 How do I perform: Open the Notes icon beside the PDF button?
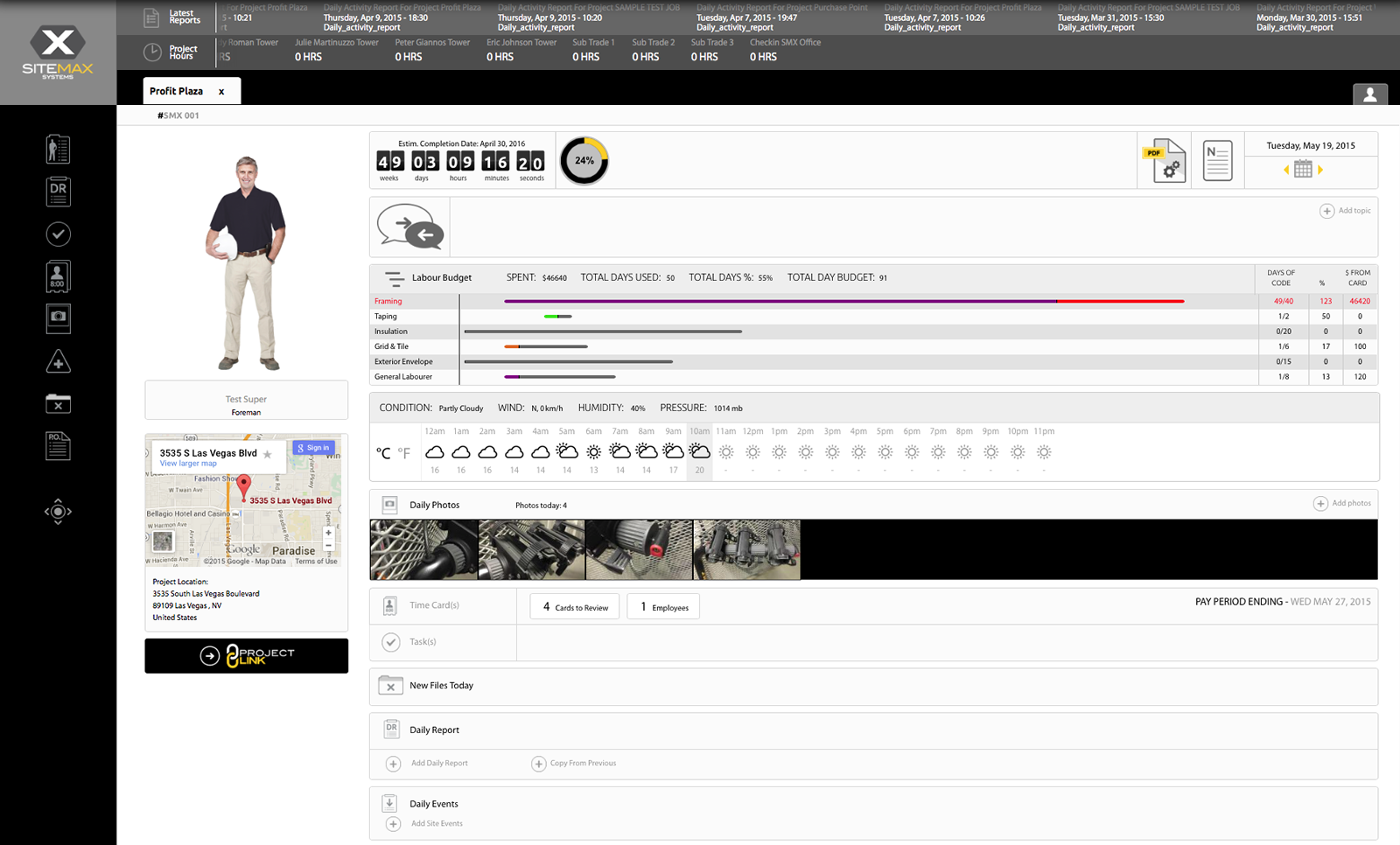click(x=1217, y=161)
